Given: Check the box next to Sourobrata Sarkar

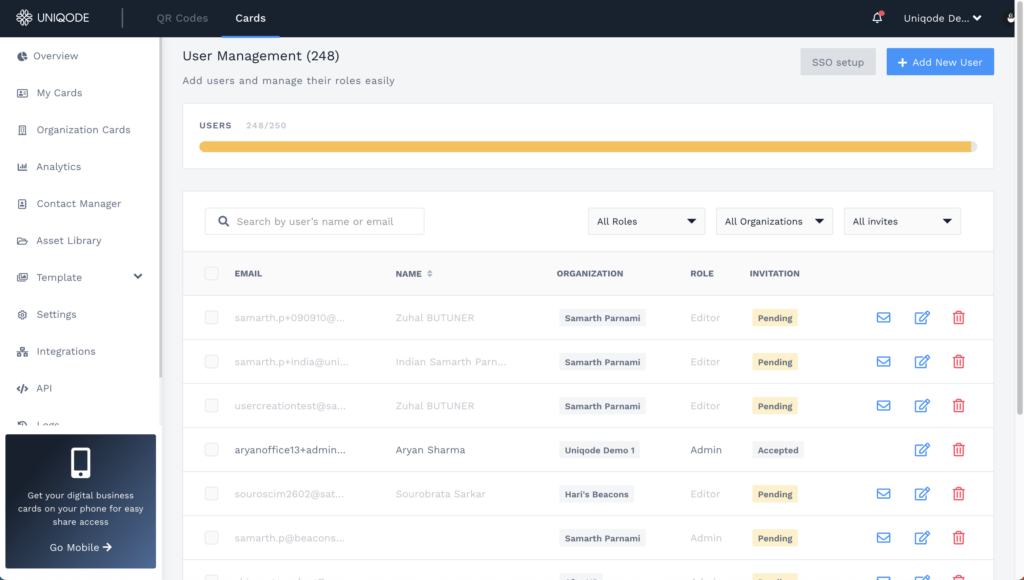Looking at the screenshot, I should pyautogui.click(x=211, y=493).
